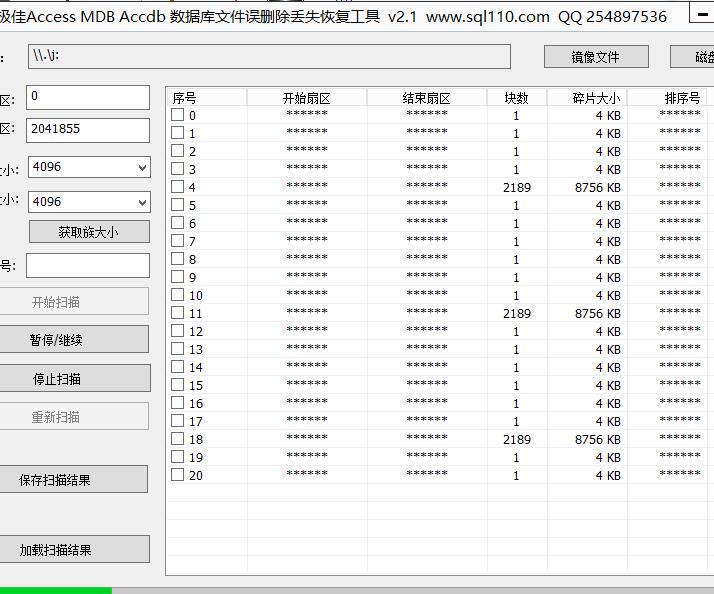Click row number 19 in list

click(196, 458)
